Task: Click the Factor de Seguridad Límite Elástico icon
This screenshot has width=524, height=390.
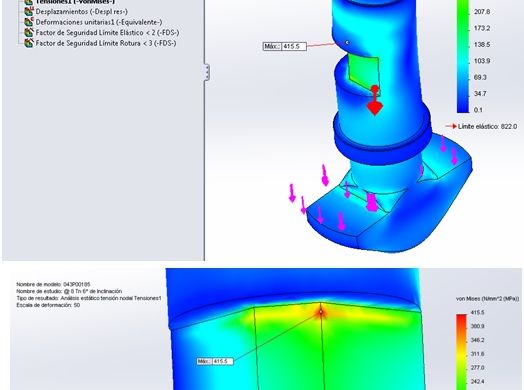Action: pyautogui.click(x=29, y=33)
